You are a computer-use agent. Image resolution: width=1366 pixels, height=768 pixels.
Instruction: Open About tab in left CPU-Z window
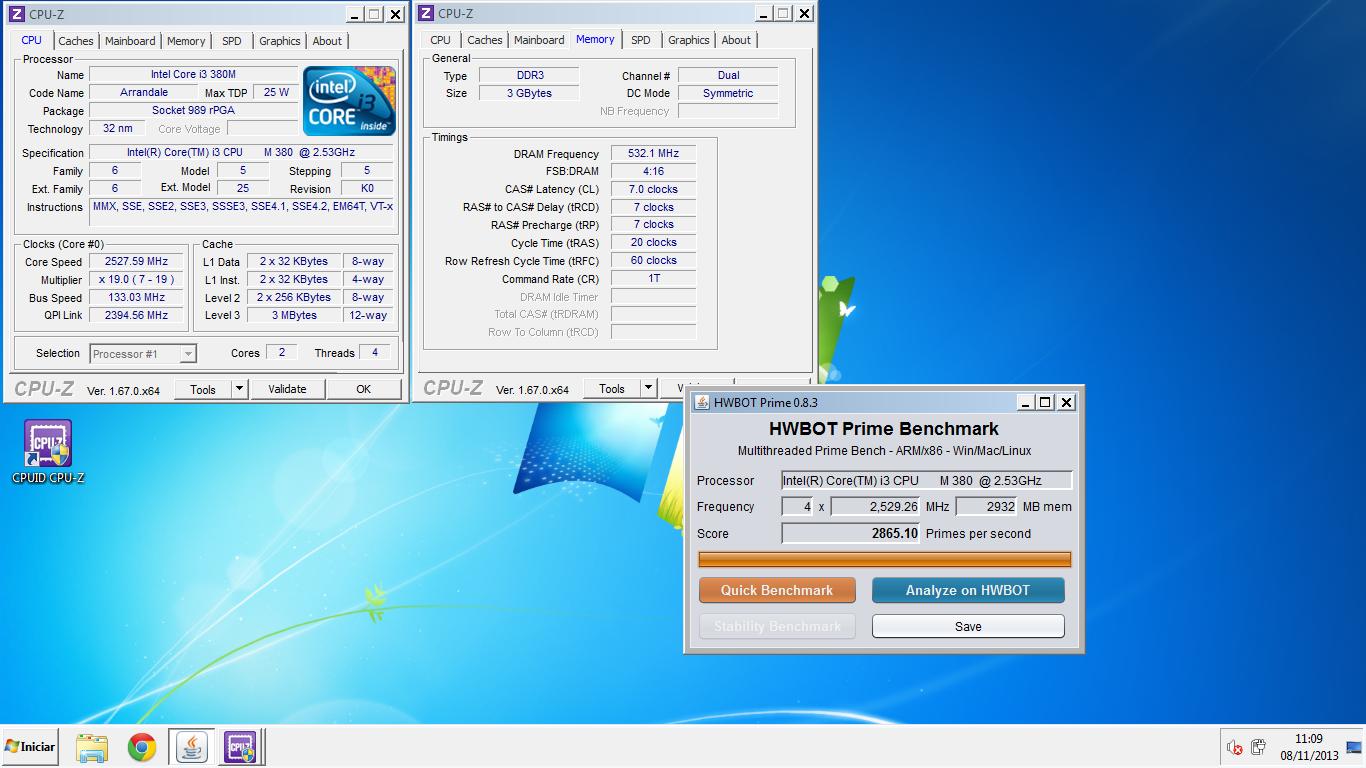(x=327, y=41)
